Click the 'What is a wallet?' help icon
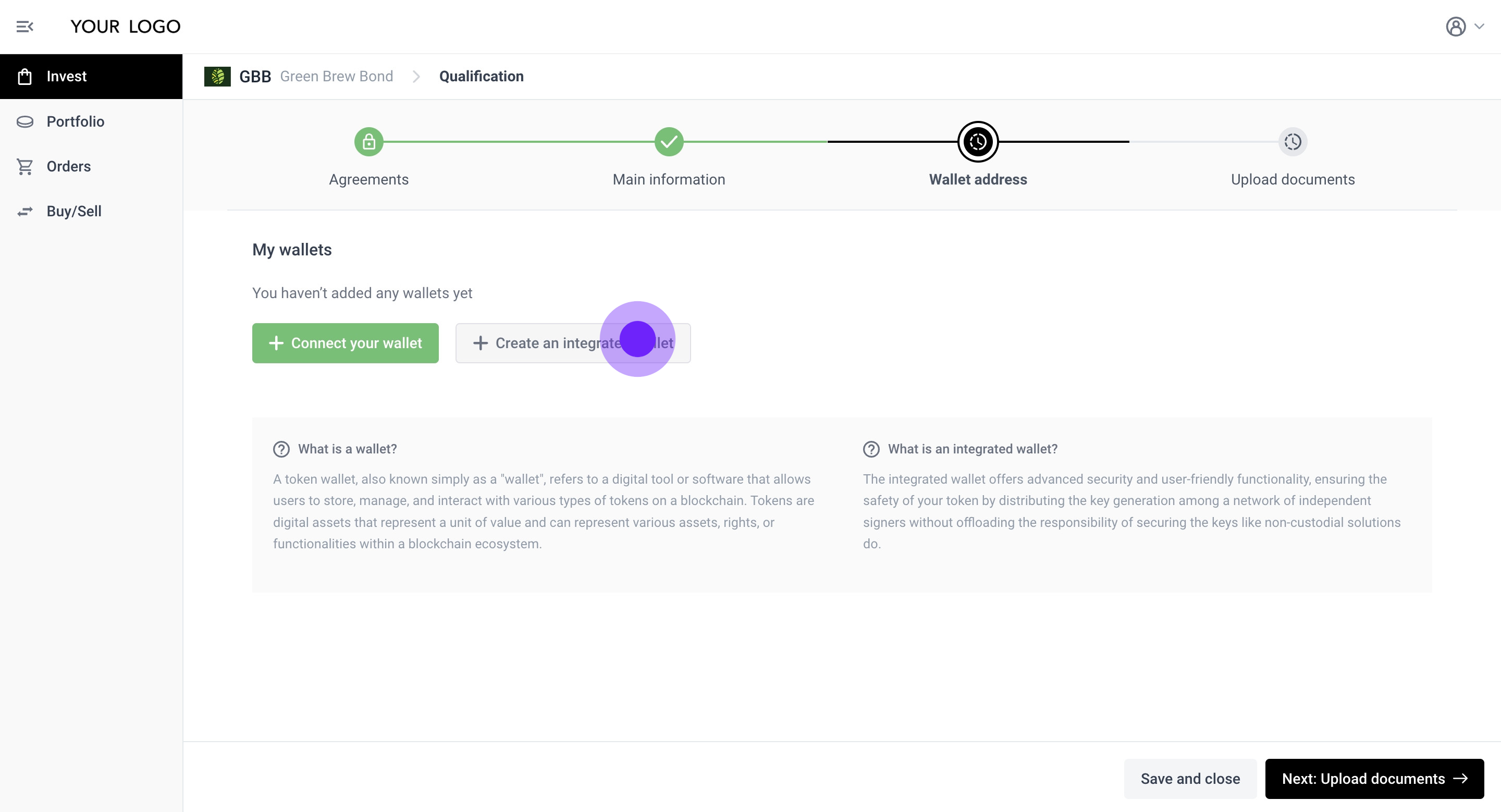Image resolution: width=1501 pixels, height=812 pixels. click(281, 449)
